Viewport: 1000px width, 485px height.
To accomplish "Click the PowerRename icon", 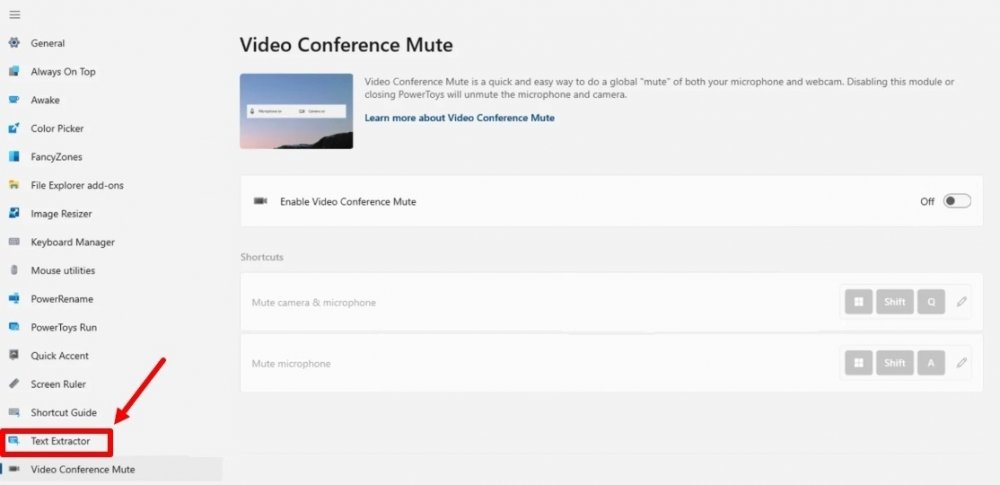I will 14,299.
